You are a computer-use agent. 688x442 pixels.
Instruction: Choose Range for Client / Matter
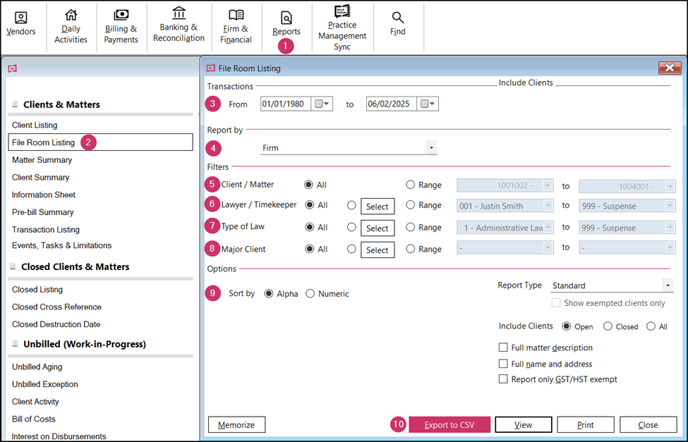click(410, 185)
